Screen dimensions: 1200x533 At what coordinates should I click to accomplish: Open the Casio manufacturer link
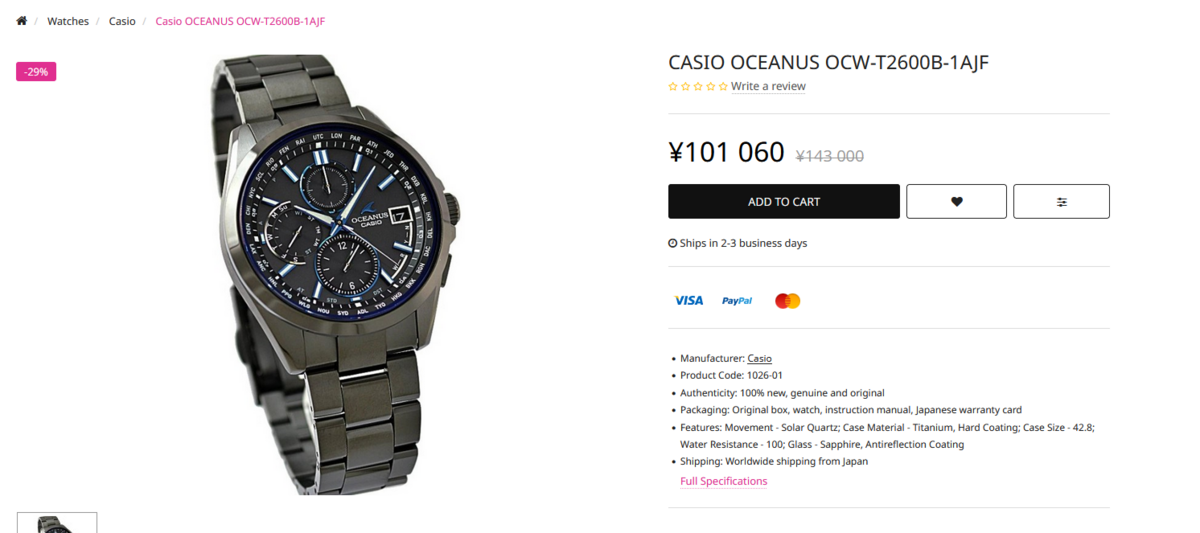(759, 358)
